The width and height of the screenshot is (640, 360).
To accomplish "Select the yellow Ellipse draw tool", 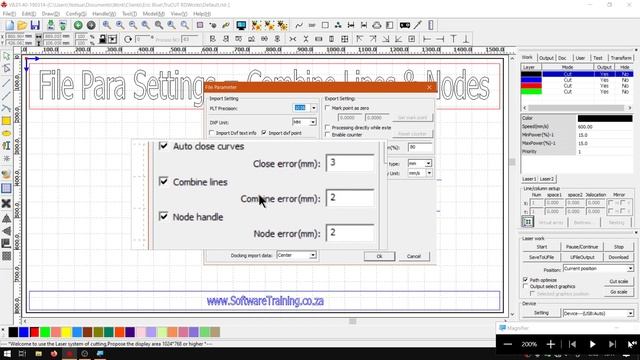I will coord(6,133).
